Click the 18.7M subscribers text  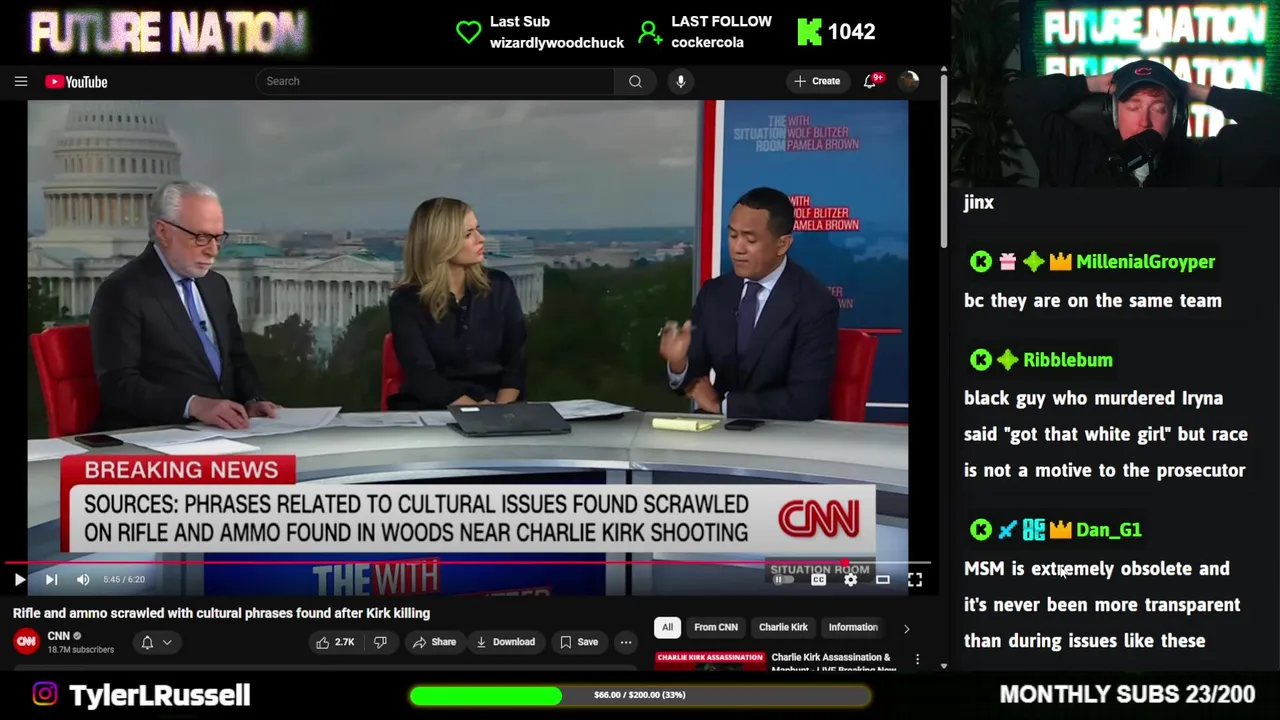81,650
